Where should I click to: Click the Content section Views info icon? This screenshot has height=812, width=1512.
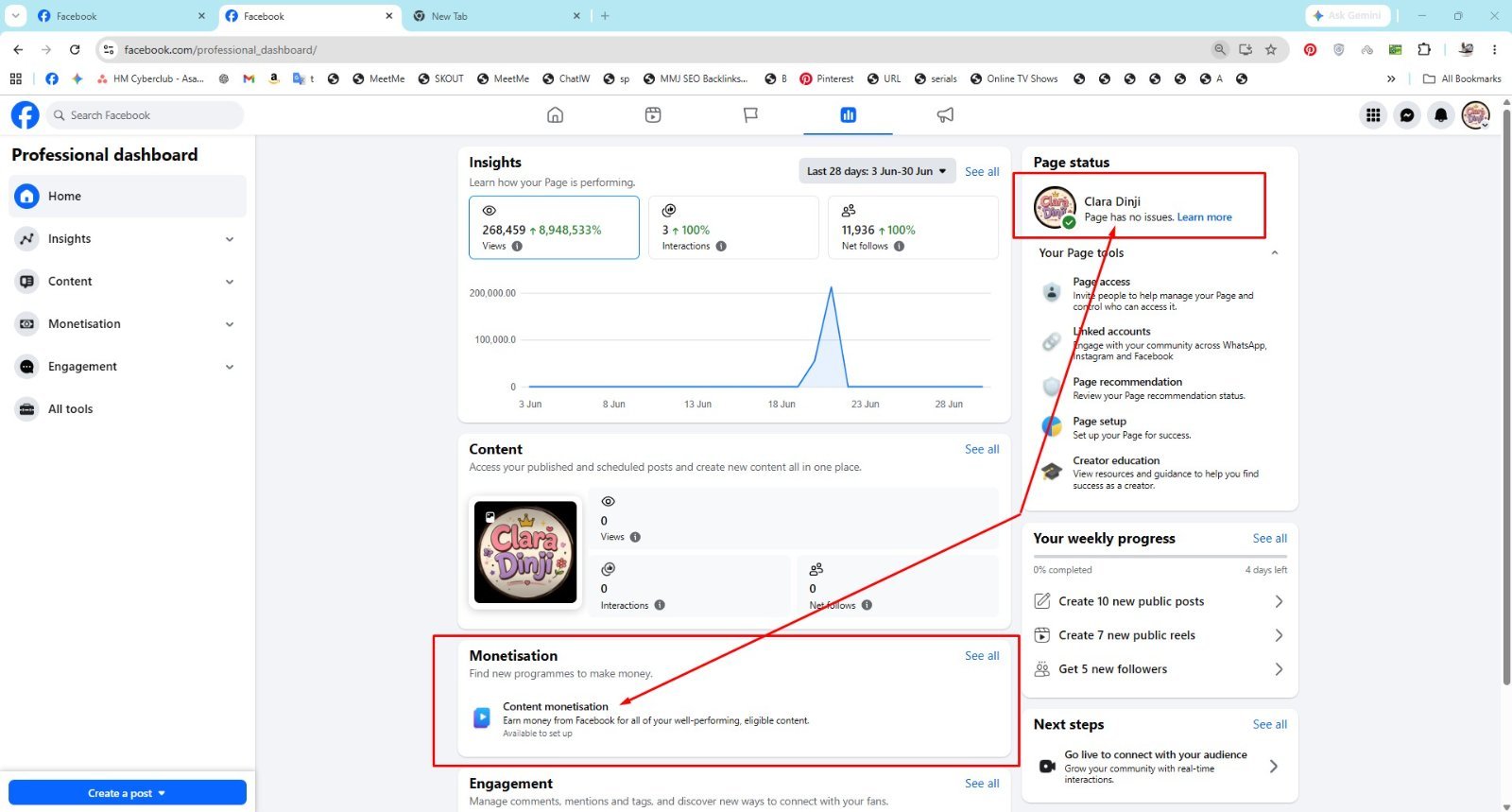[635, 537]
